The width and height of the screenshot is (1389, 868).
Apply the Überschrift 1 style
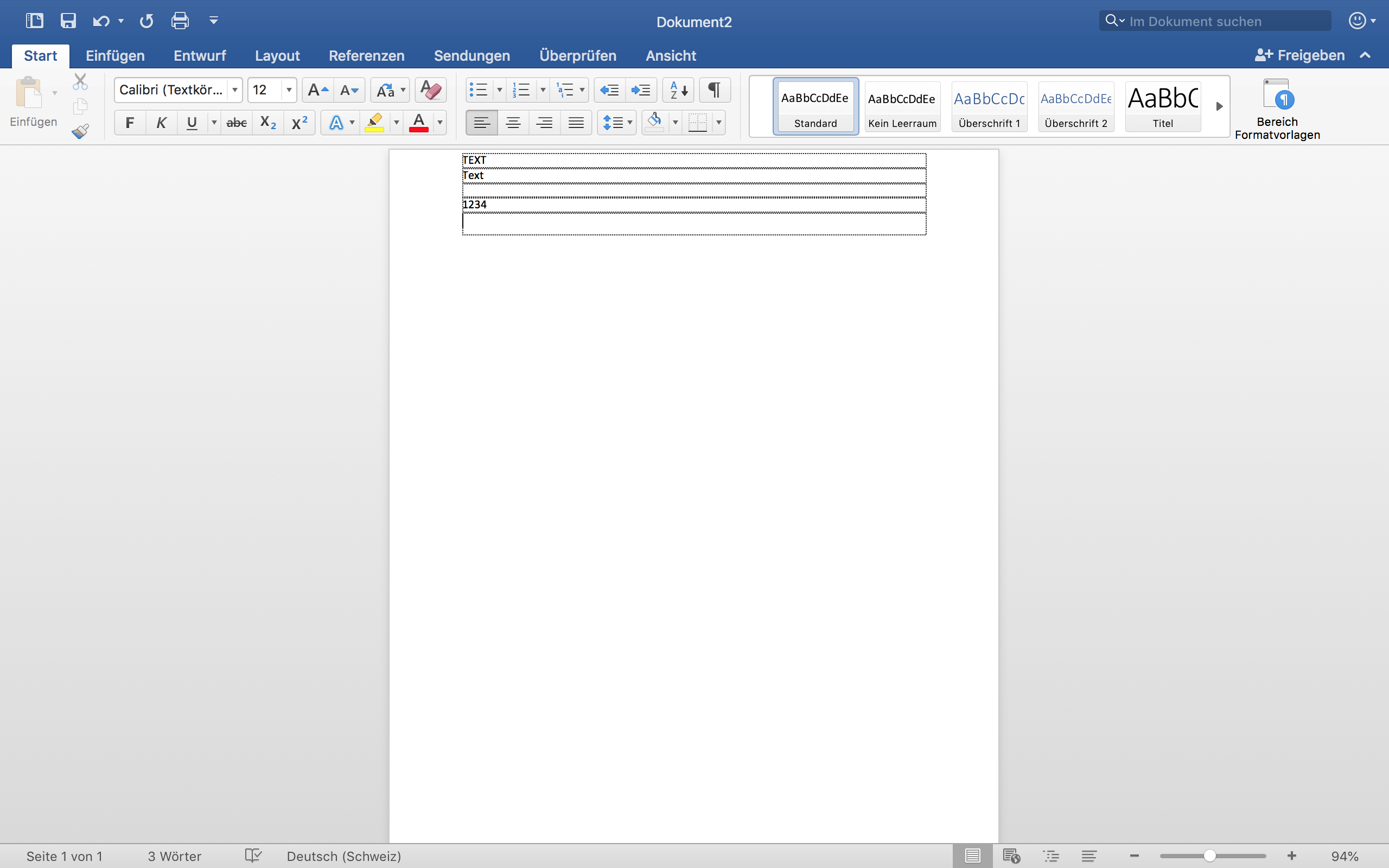click(x=989, y=106)
